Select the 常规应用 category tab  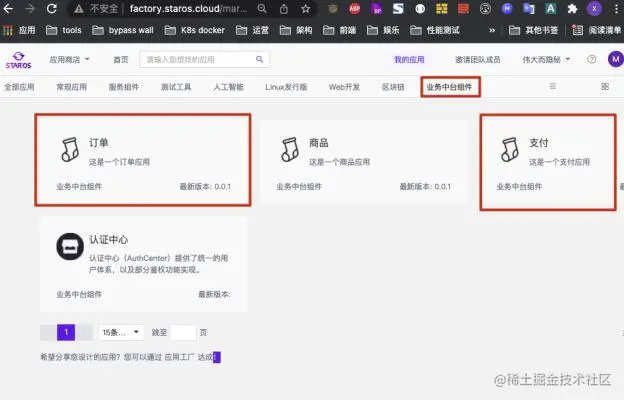72,87
